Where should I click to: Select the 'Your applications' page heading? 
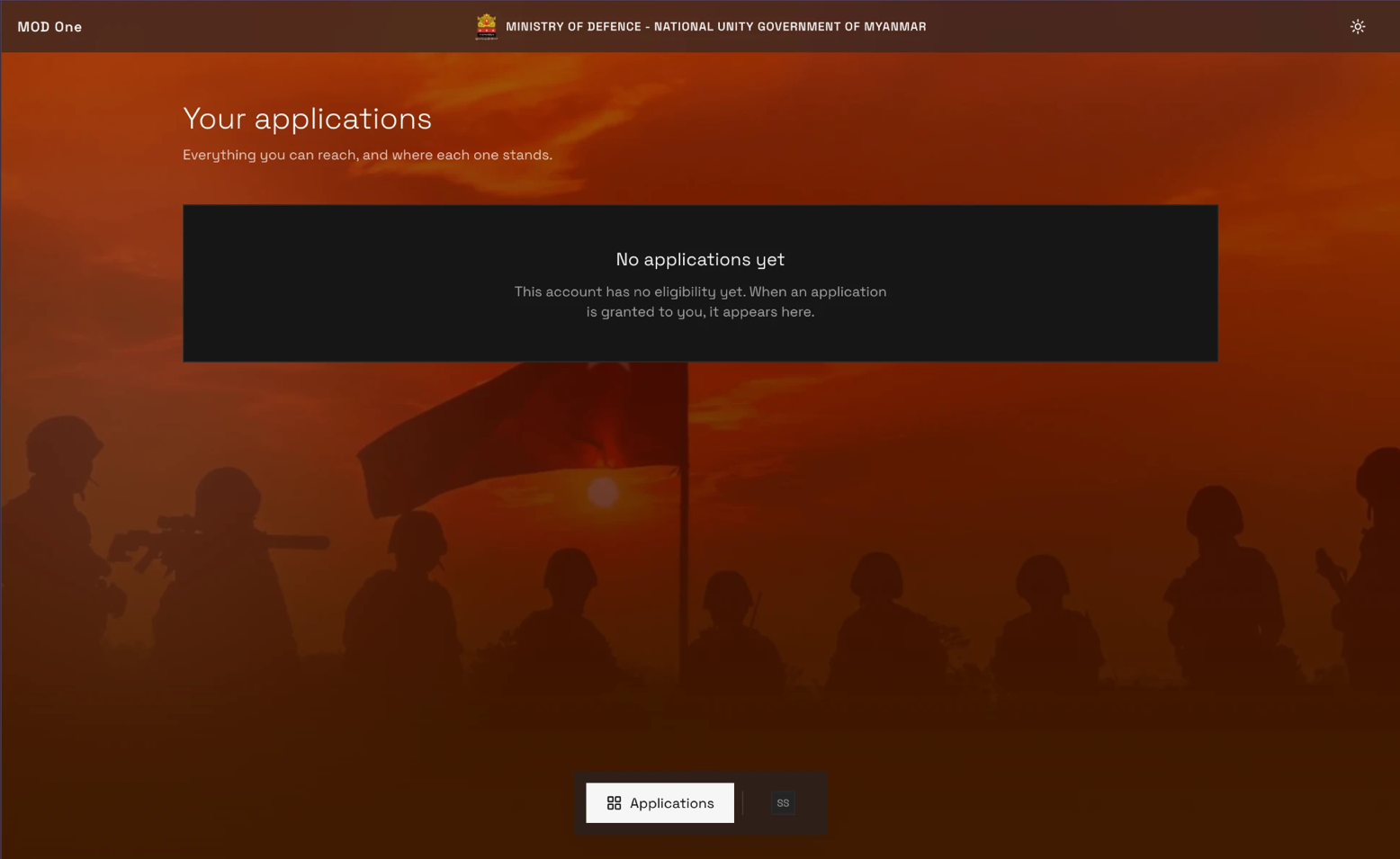[x=307, y=119]
